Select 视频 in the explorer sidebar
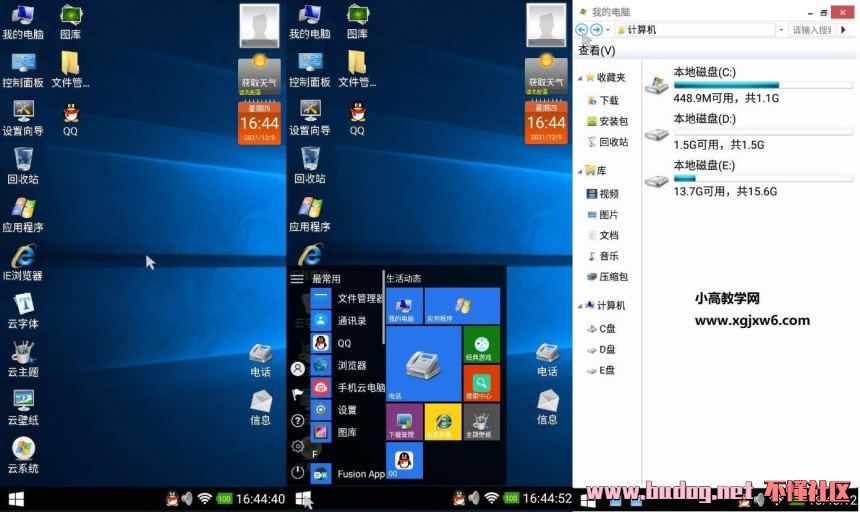The width and height of the screenshot is (860, 512). [x=603, y=194]
